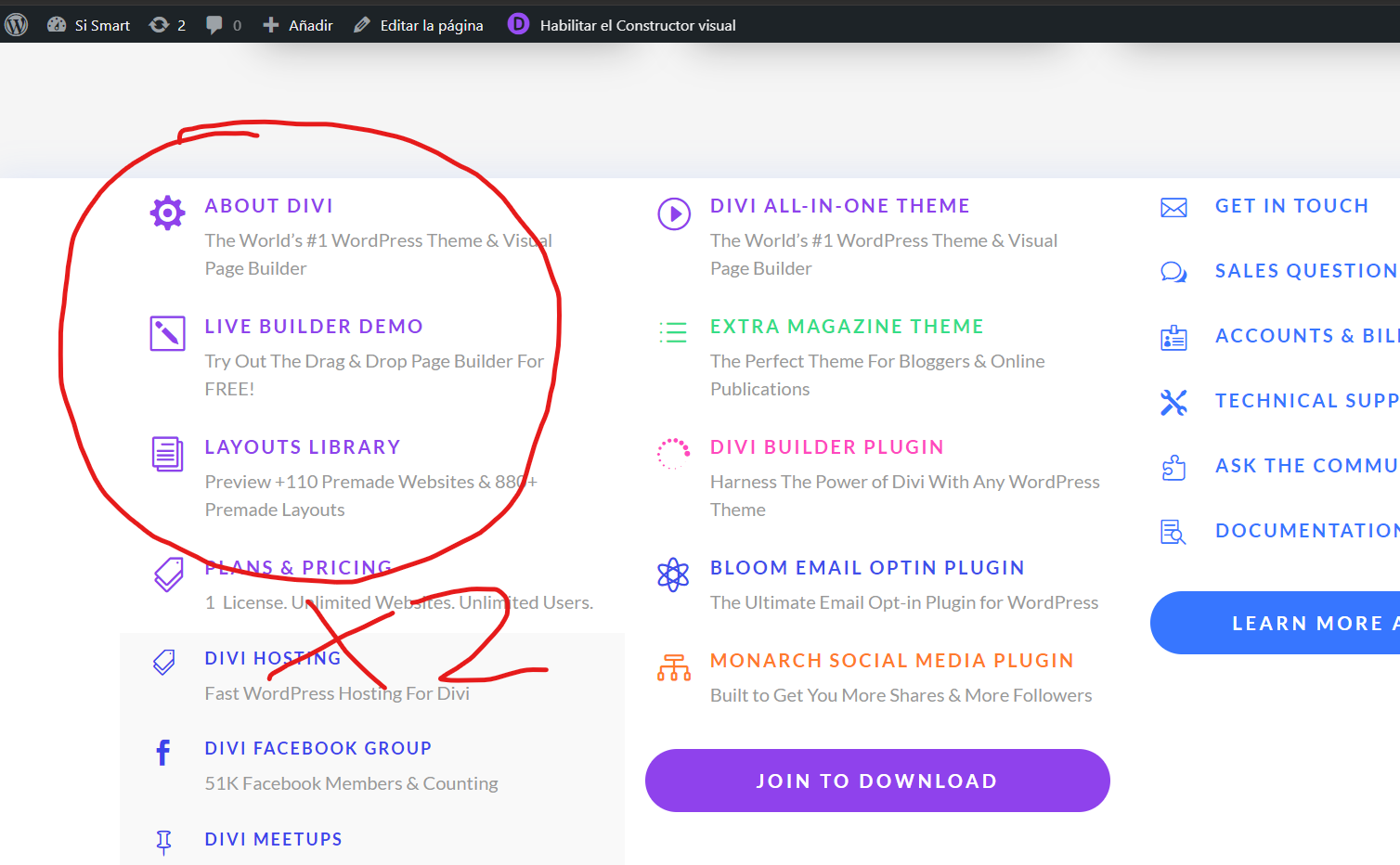Click the envelope icon beside Get In Touch

(1173, 208)
